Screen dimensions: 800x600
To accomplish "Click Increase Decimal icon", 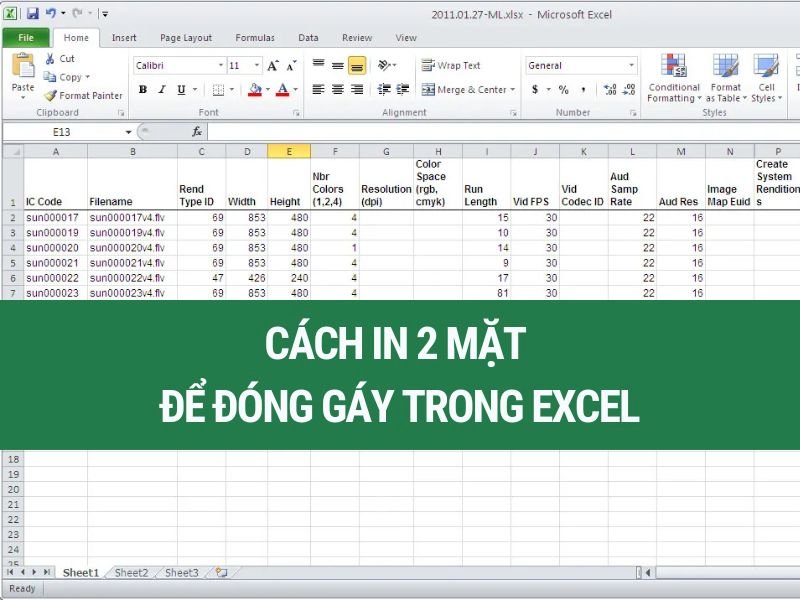I will [610, 90].
